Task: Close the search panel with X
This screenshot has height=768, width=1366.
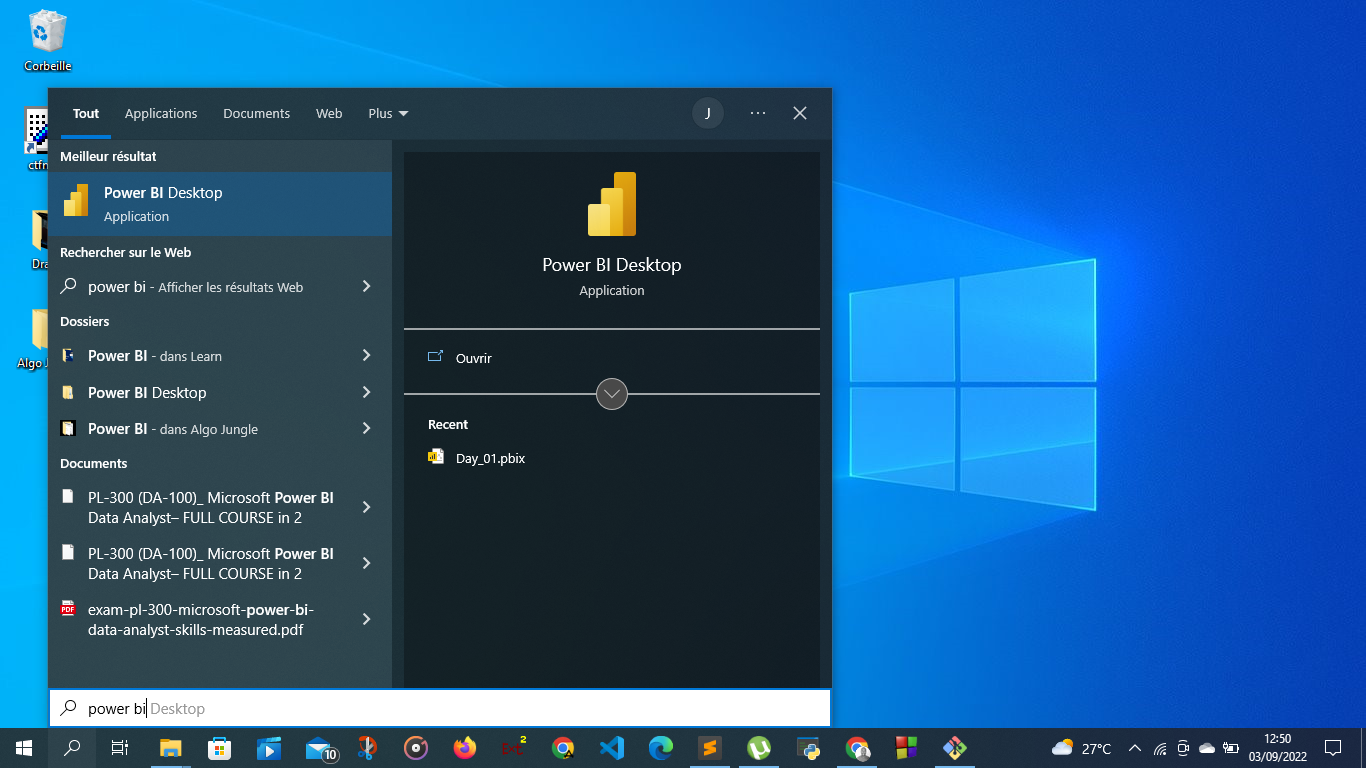Action: coord(800,113)
